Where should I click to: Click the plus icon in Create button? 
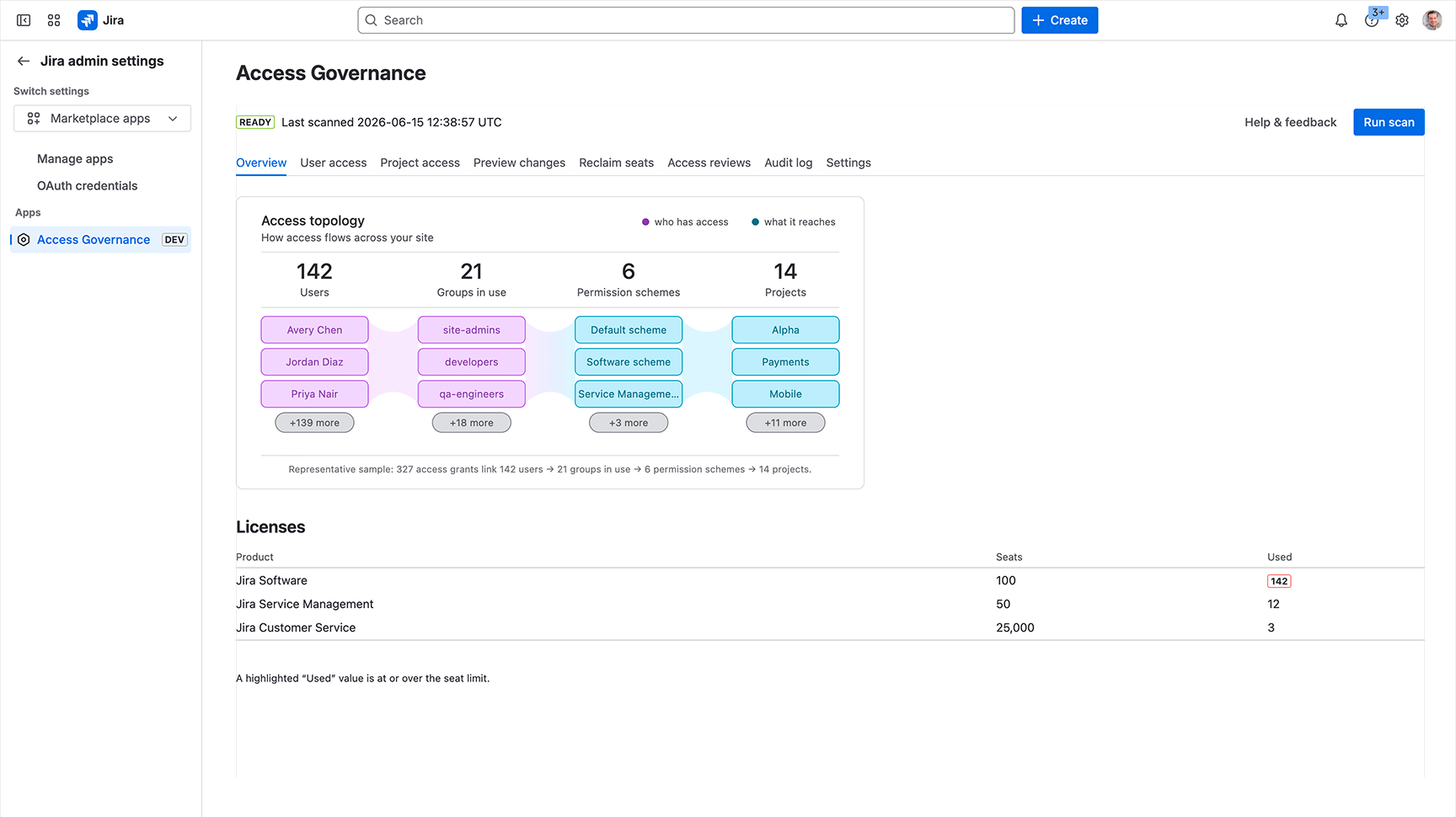point(1038,20)
